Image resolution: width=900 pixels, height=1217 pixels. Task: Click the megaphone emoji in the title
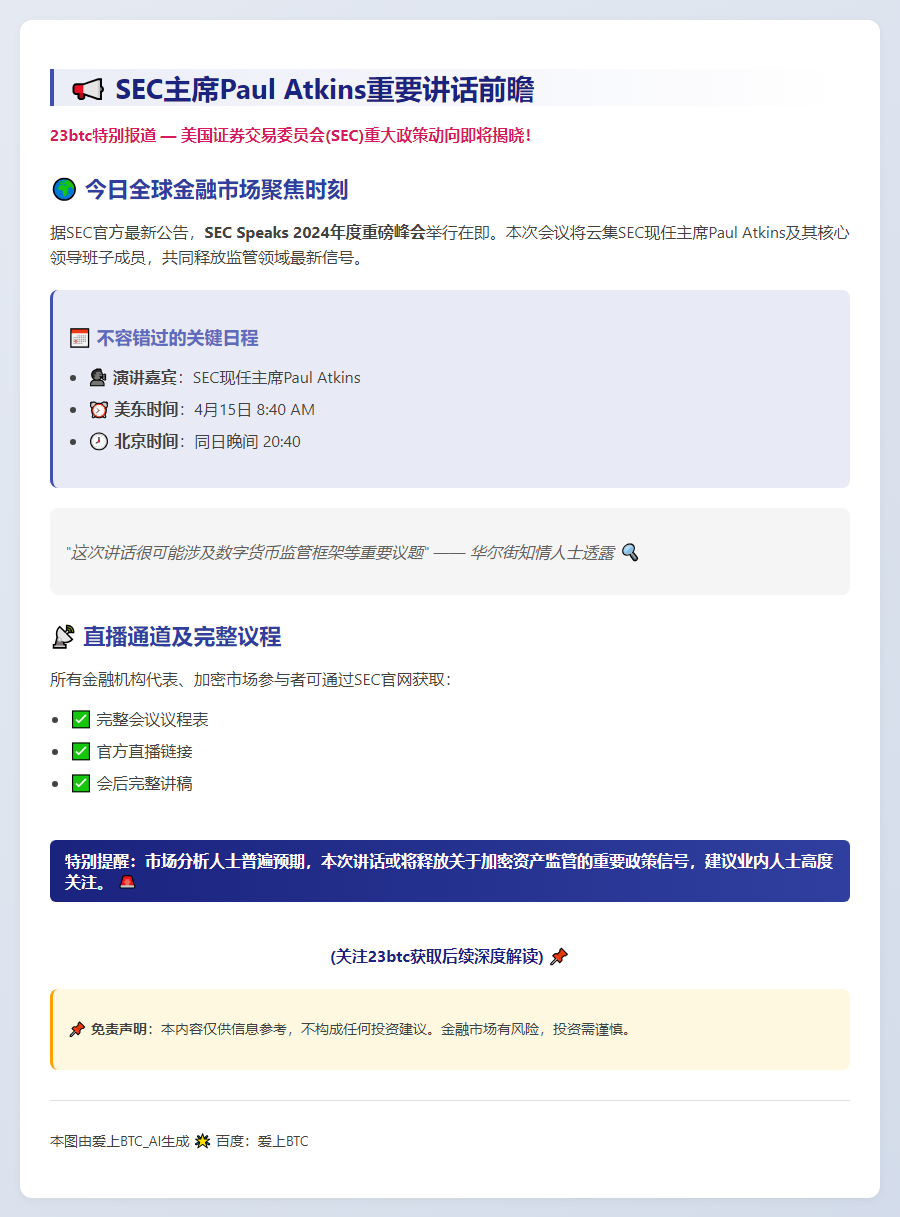tap(88, 90)
